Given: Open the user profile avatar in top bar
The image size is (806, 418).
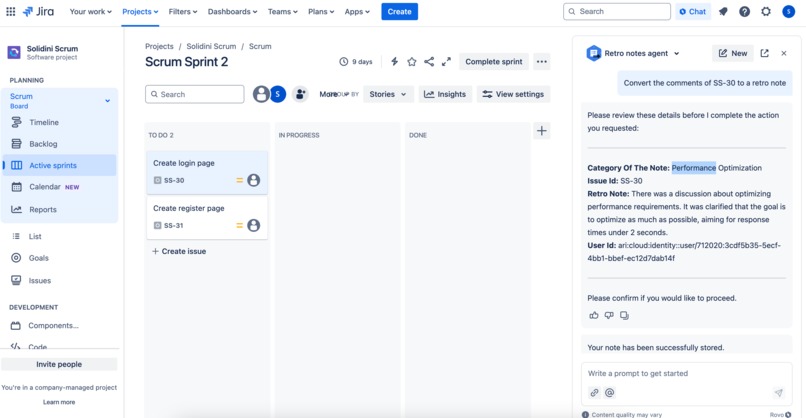Looking at the screenshot, I should point(789,11).
